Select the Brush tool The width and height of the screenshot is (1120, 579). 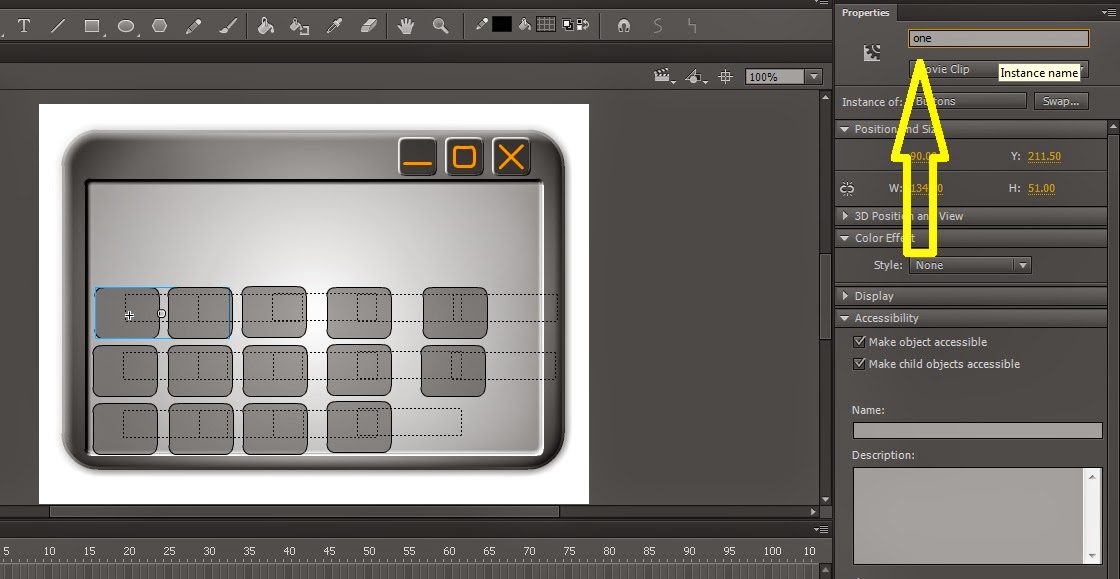click(x=227, y=26)
